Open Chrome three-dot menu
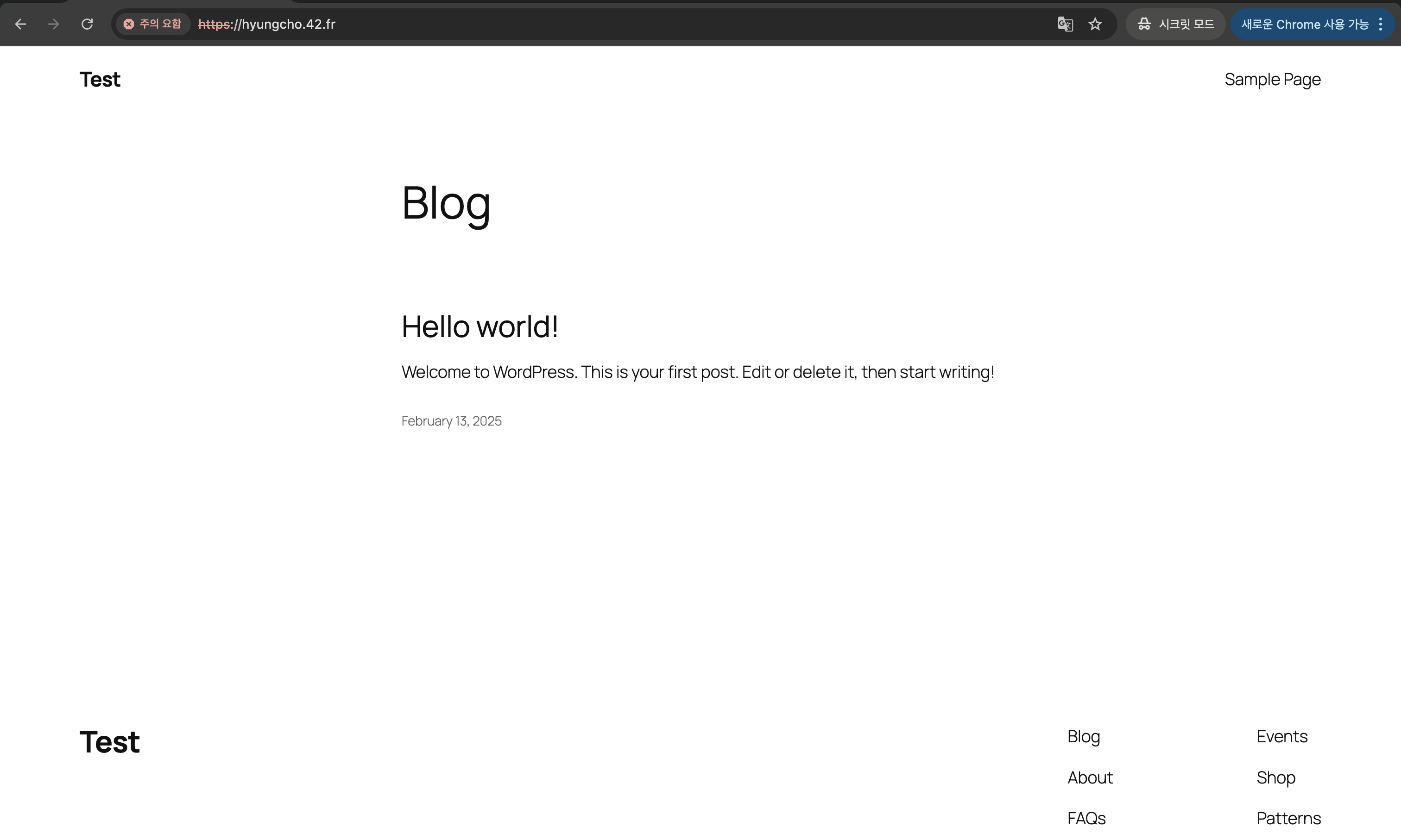 1381,25
